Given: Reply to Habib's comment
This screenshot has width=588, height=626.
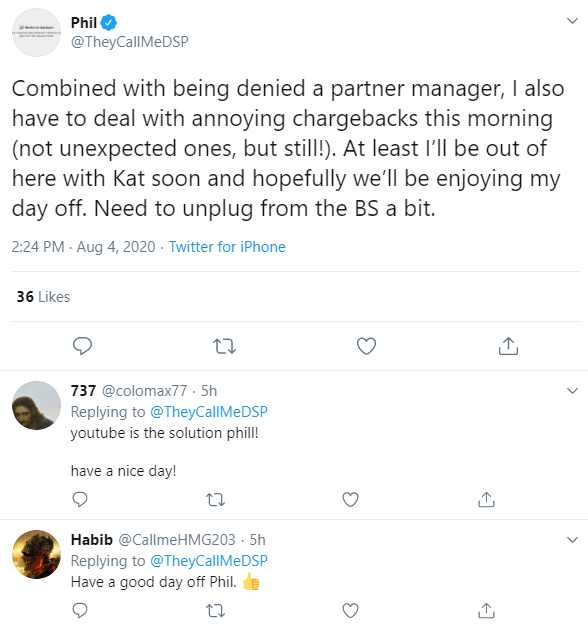Looking at the screenshot, I should (x=80, y=610).
